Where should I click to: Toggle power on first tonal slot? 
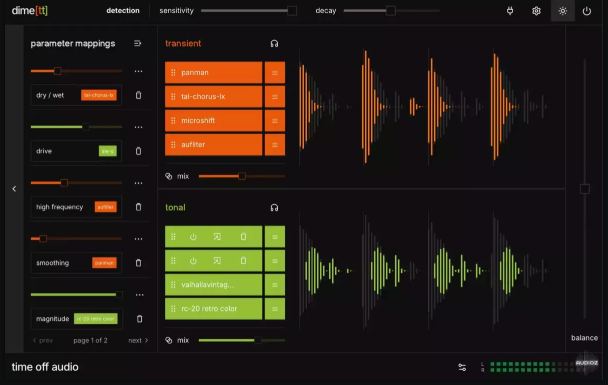[193, 237]
